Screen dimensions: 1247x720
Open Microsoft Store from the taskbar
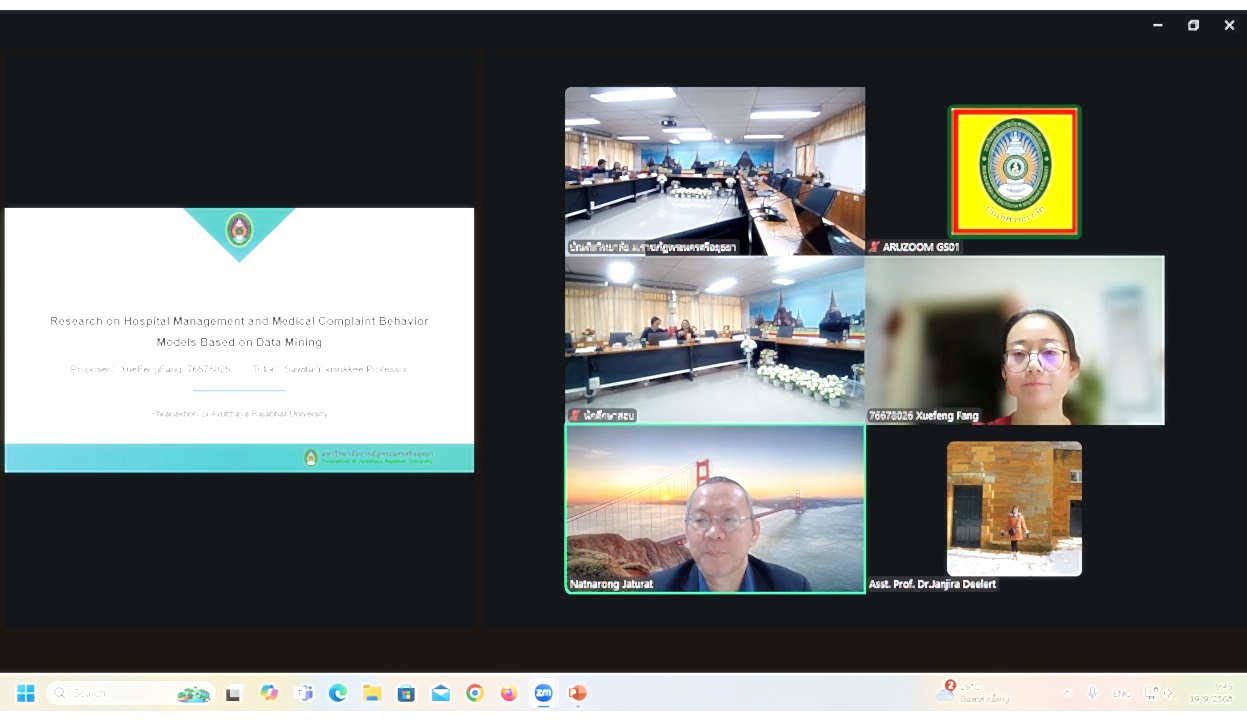tap(406, 693)
